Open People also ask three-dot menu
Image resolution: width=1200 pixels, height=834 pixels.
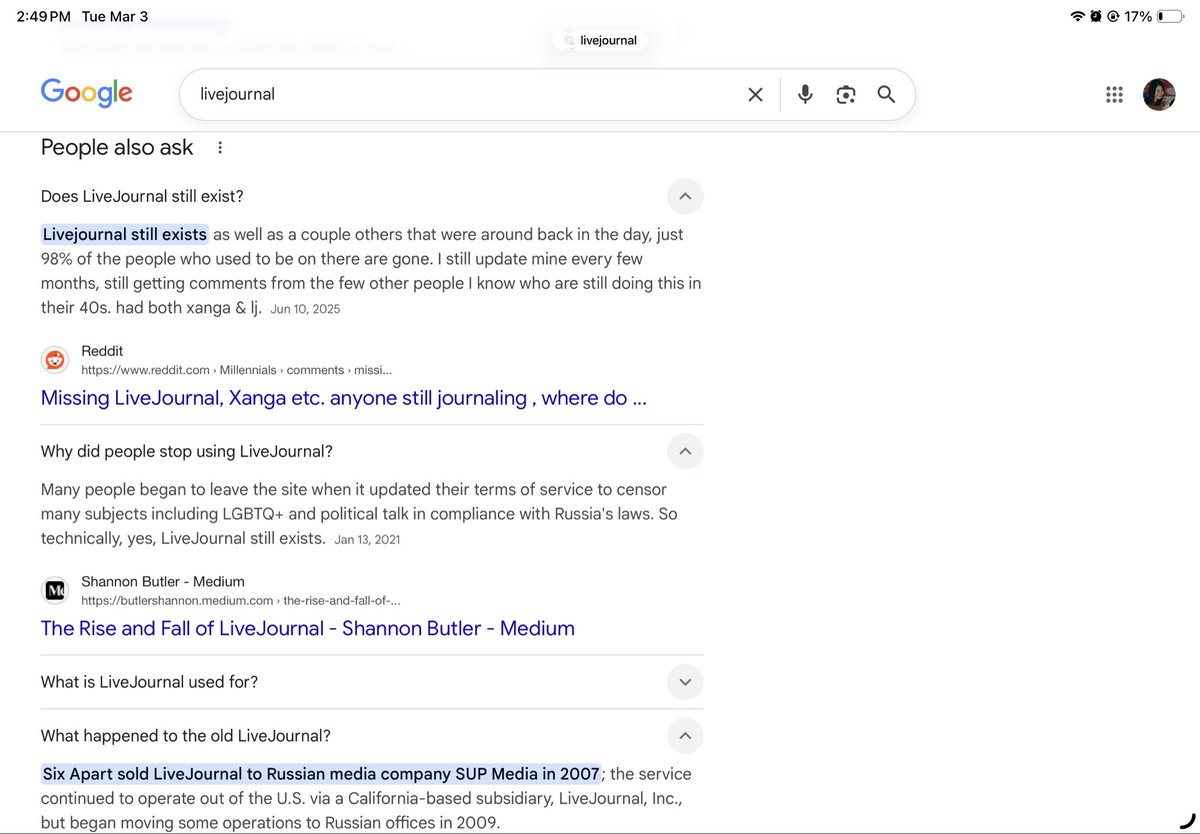click(x=220, y=148)
